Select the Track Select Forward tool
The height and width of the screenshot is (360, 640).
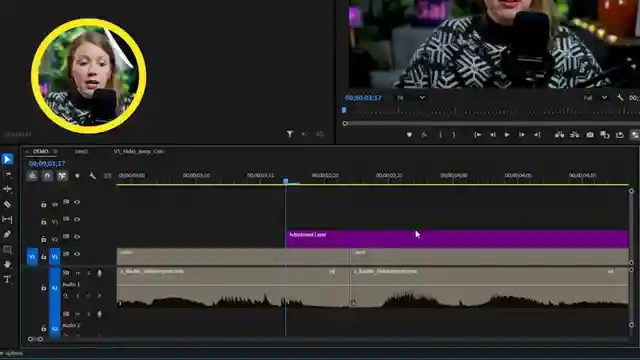coord(7,175)
